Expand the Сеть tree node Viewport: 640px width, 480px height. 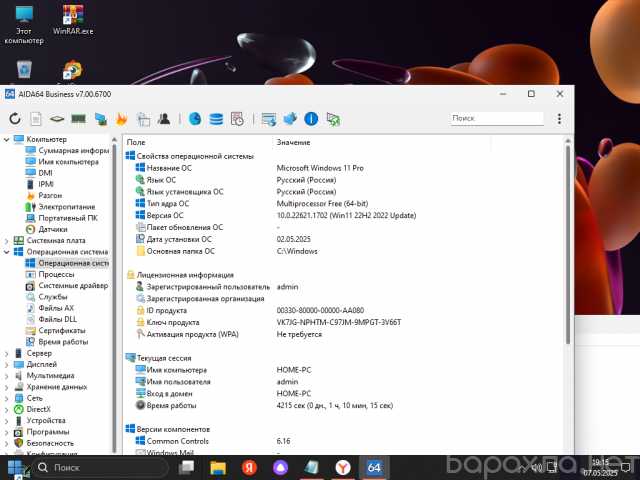(6, 398)
